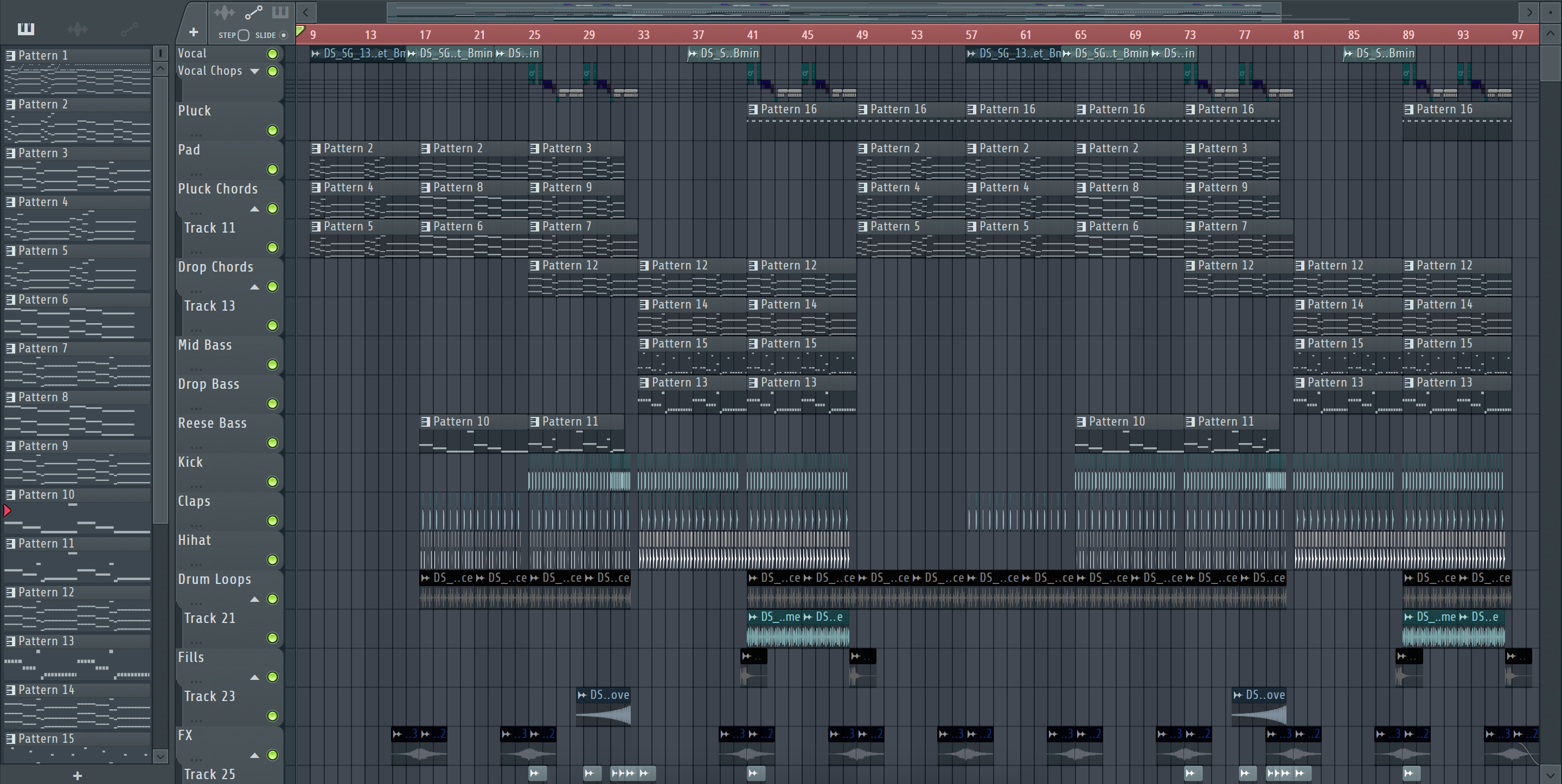Click the pin button beside Pattern 1
This screenshot has height=784, width=1562.
160,53
